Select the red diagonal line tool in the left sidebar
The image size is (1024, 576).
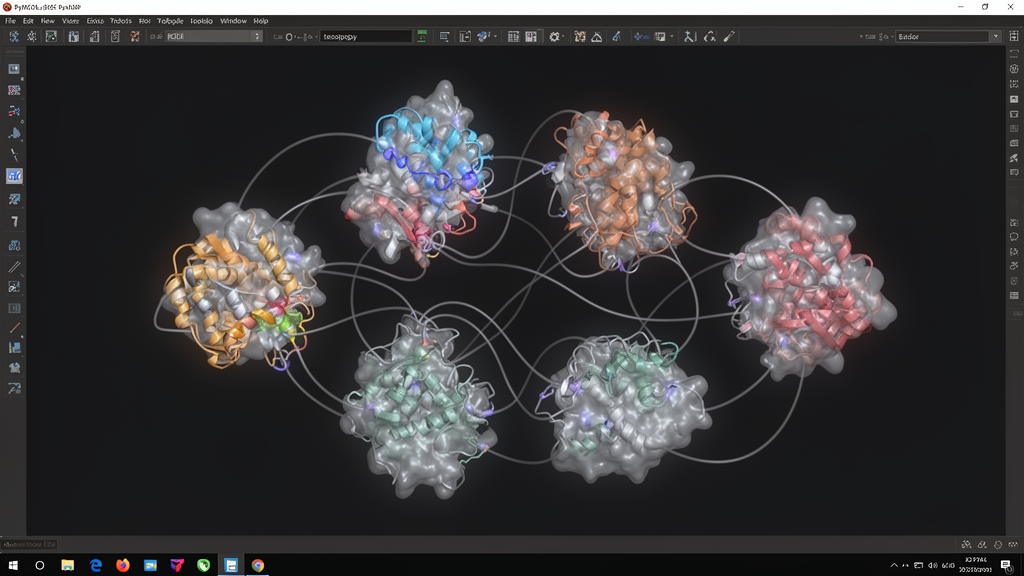14,328
